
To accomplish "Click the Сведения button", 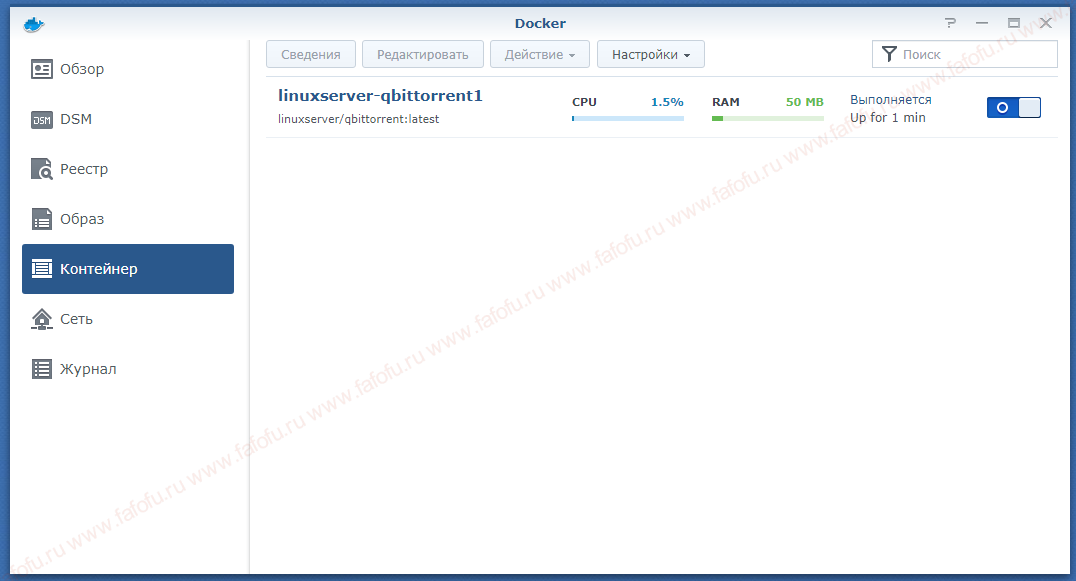I will [311, 54].
